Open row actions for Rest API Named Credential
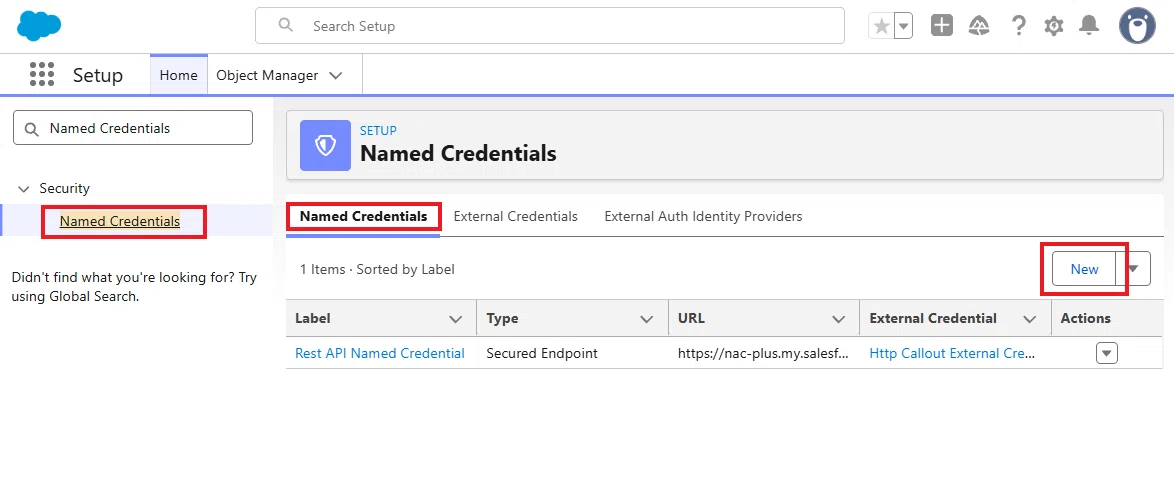 (x=1107, y=353)
